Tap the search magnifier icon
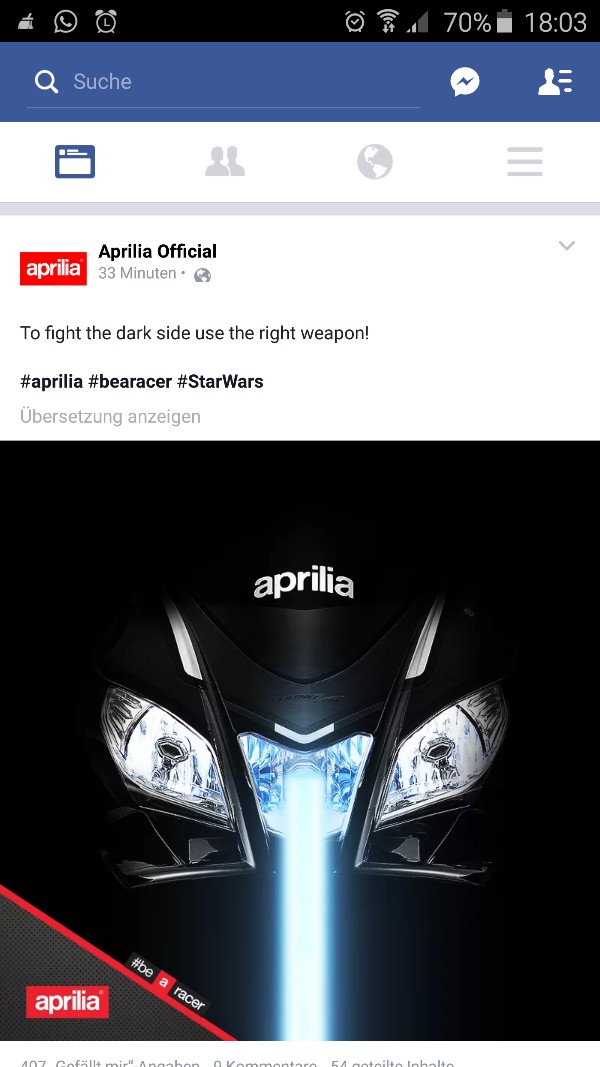Viewport: 600px width, 1067px height. (46, 82)
